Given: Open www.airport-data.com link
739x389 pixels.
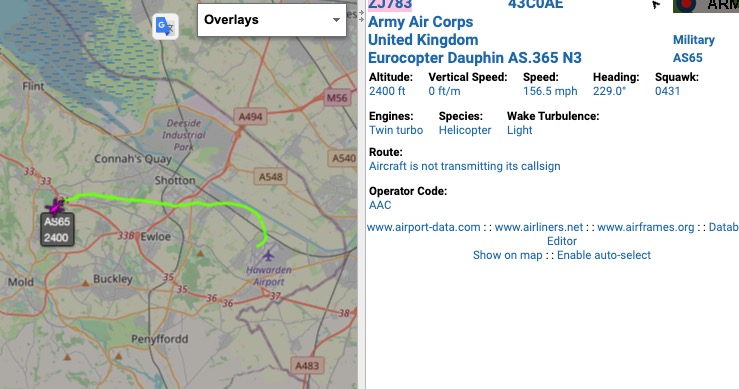Looking at the screenshot, I should pyautogui.click(x=424, y=227).
